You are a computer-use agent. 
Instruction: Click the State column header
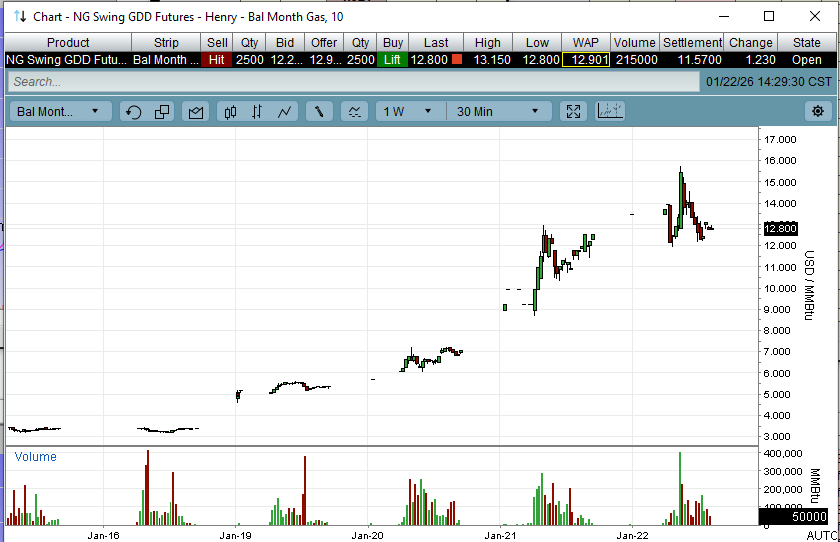(x=806, y=42)
